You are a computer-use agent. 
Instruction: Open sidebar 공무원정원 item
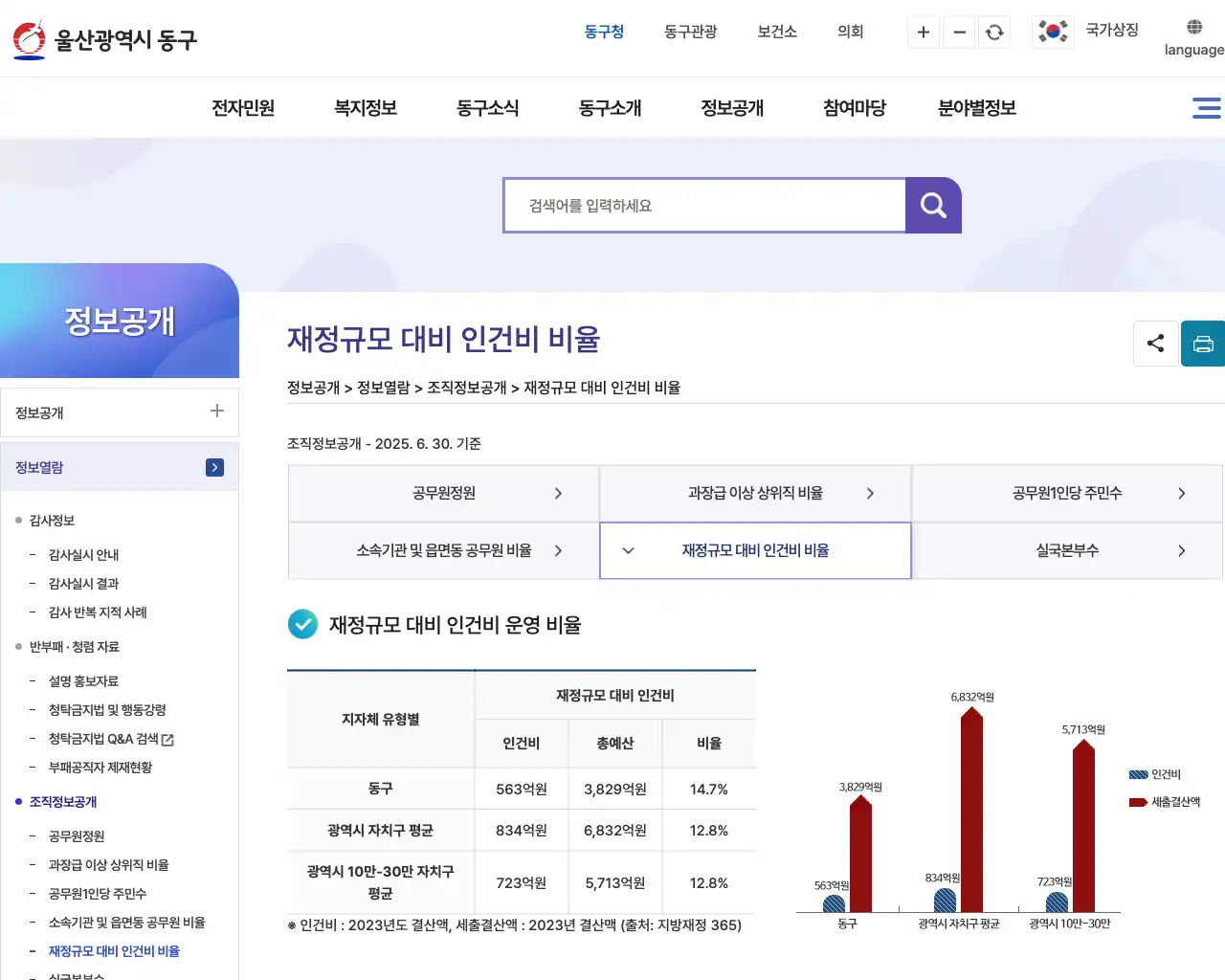[x=77, y=836]
